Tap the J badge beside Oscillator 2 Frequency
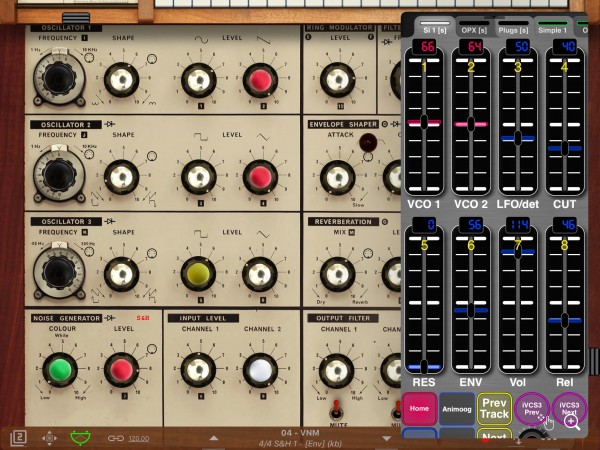Viewport: 600px width, 450px height. [x=84, y=135]
